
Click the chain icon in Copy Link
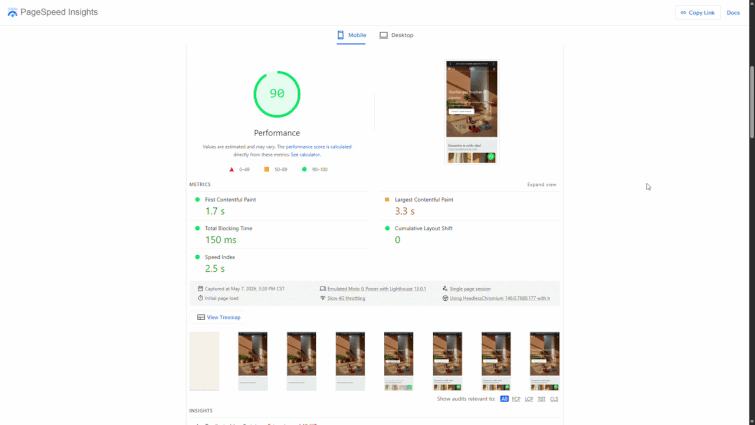(683, 13)
